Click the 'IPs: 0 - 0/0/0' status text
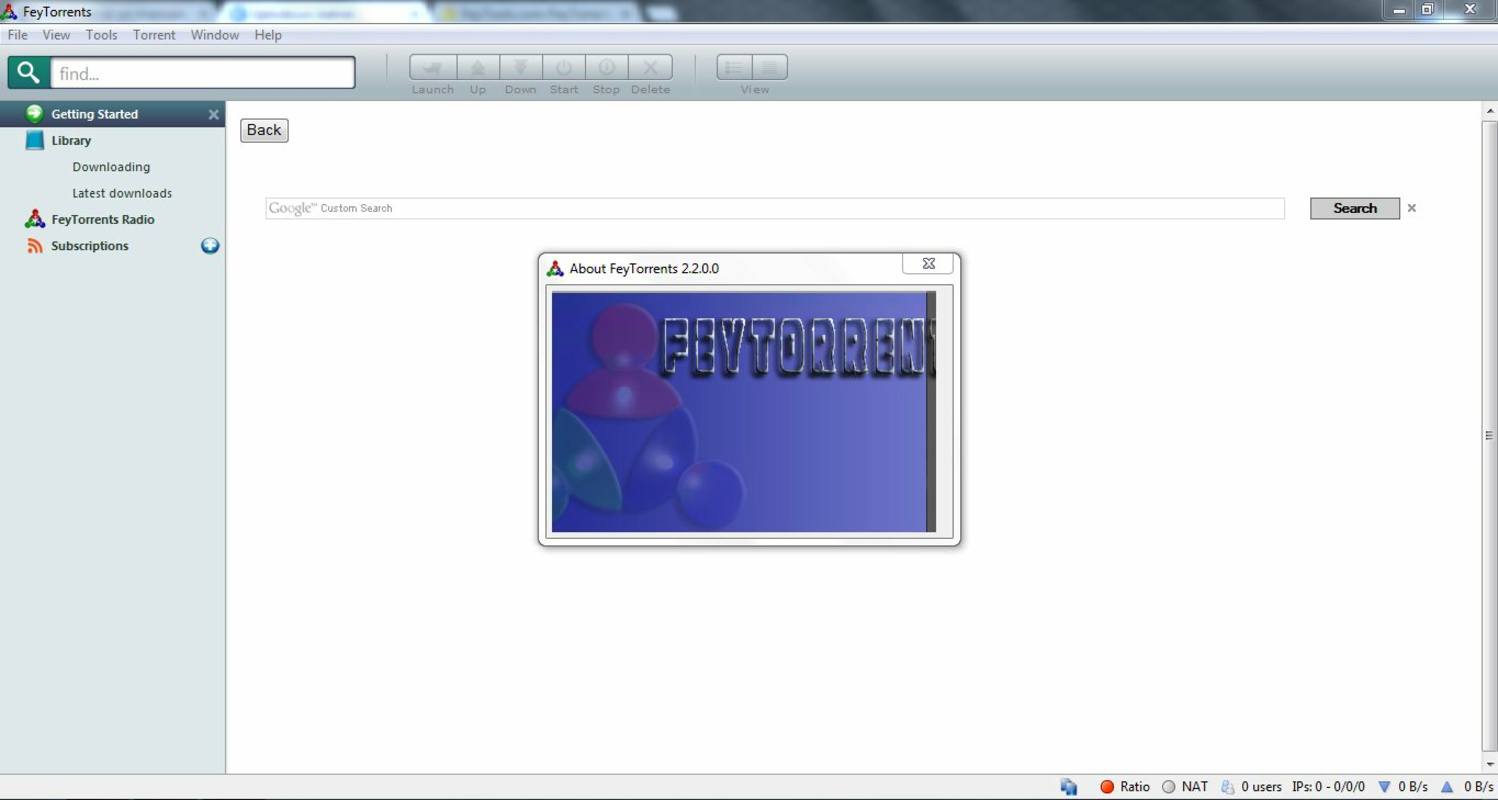 click(1328, 787)
